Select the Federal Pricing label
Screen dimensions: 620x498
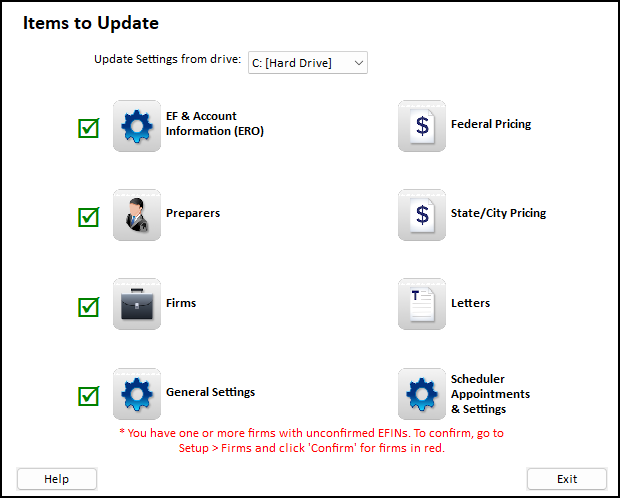coord(490,125)
